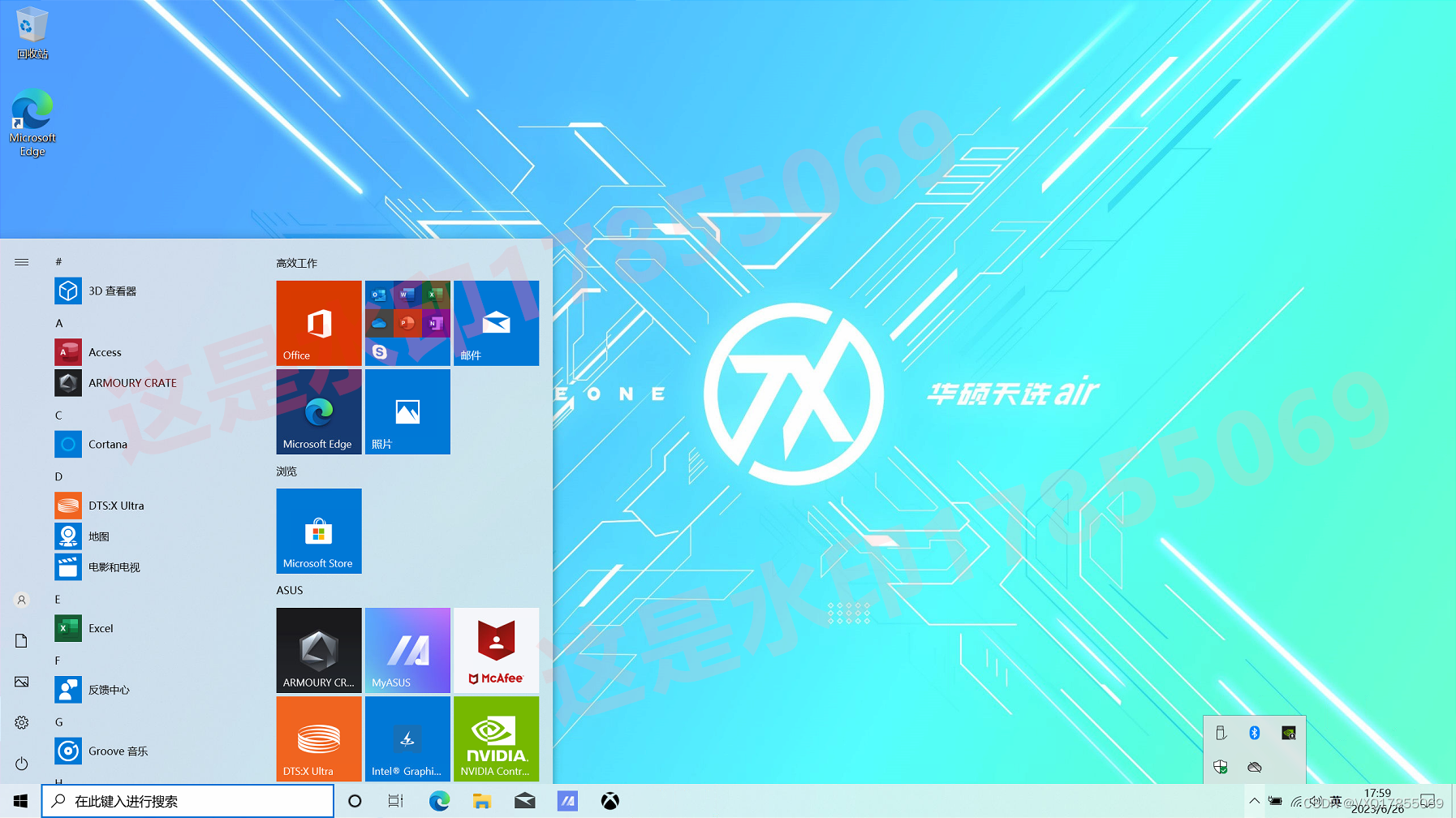Viewport: 1456px width, 818px height.
Task: Open the Office apps folder tile
Action: [x=407, y=323]
